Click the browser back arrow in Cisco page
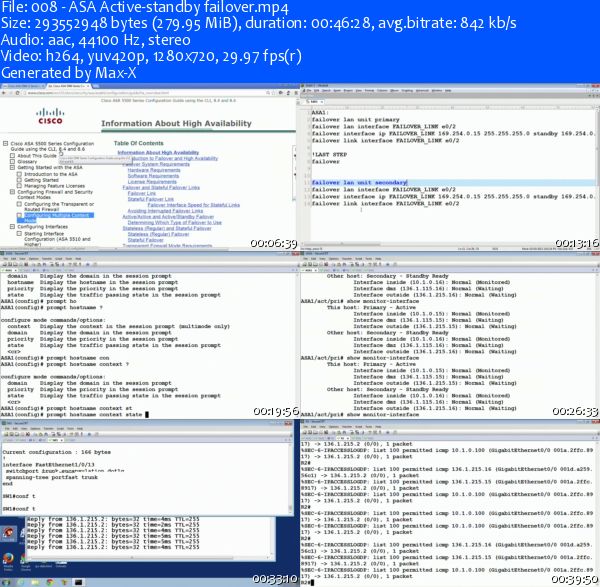Viewport: 600px width, 587px height. click(x=4, y=93)
